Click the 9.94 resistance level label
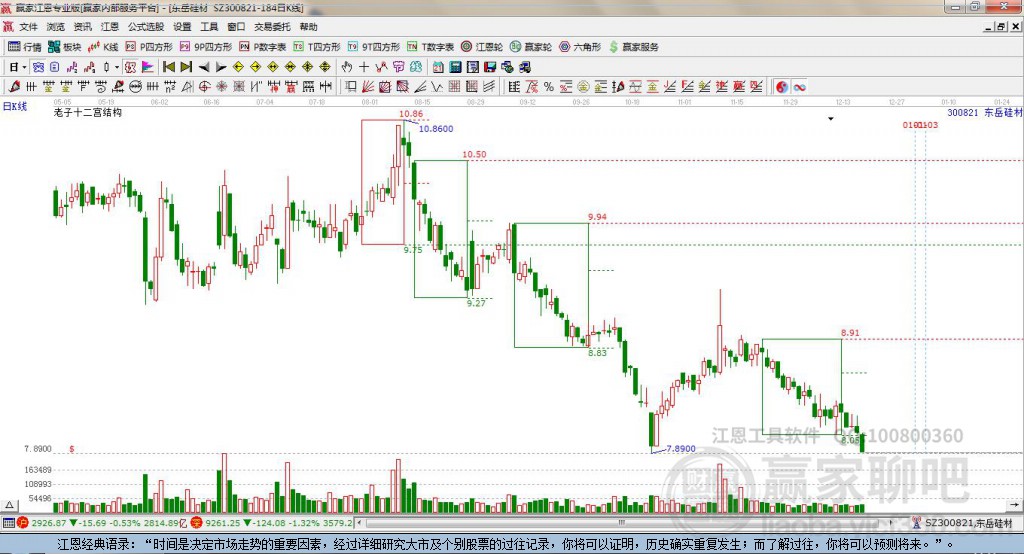This screenshot has width=1024, height=554. pos(597,217)
